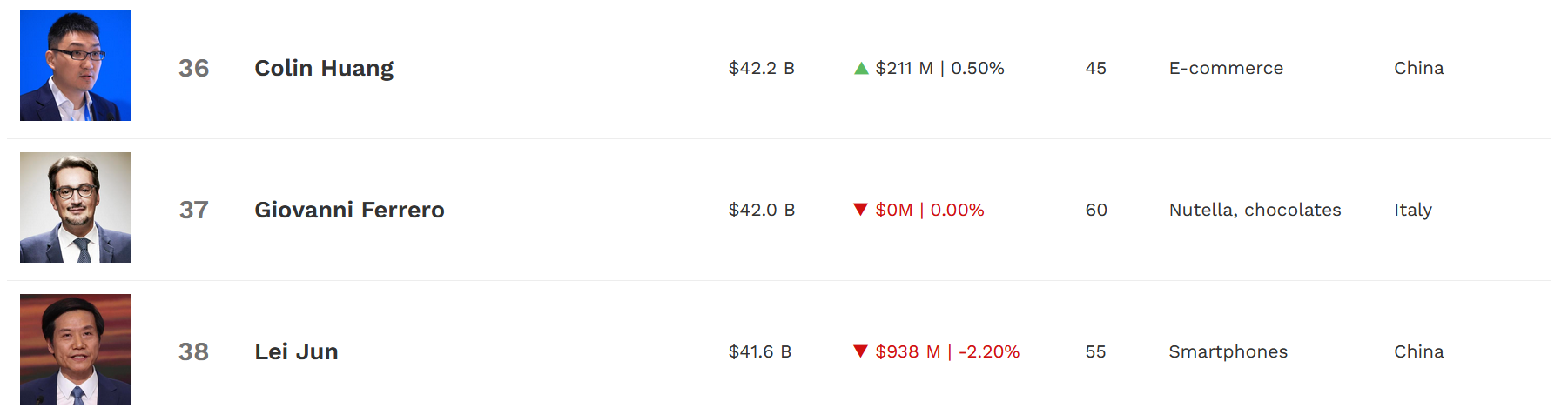Click the red down arrow for Giovanni Ferrero
Viewport: 1568px width, 408px height.
click(x=860, y=210)
